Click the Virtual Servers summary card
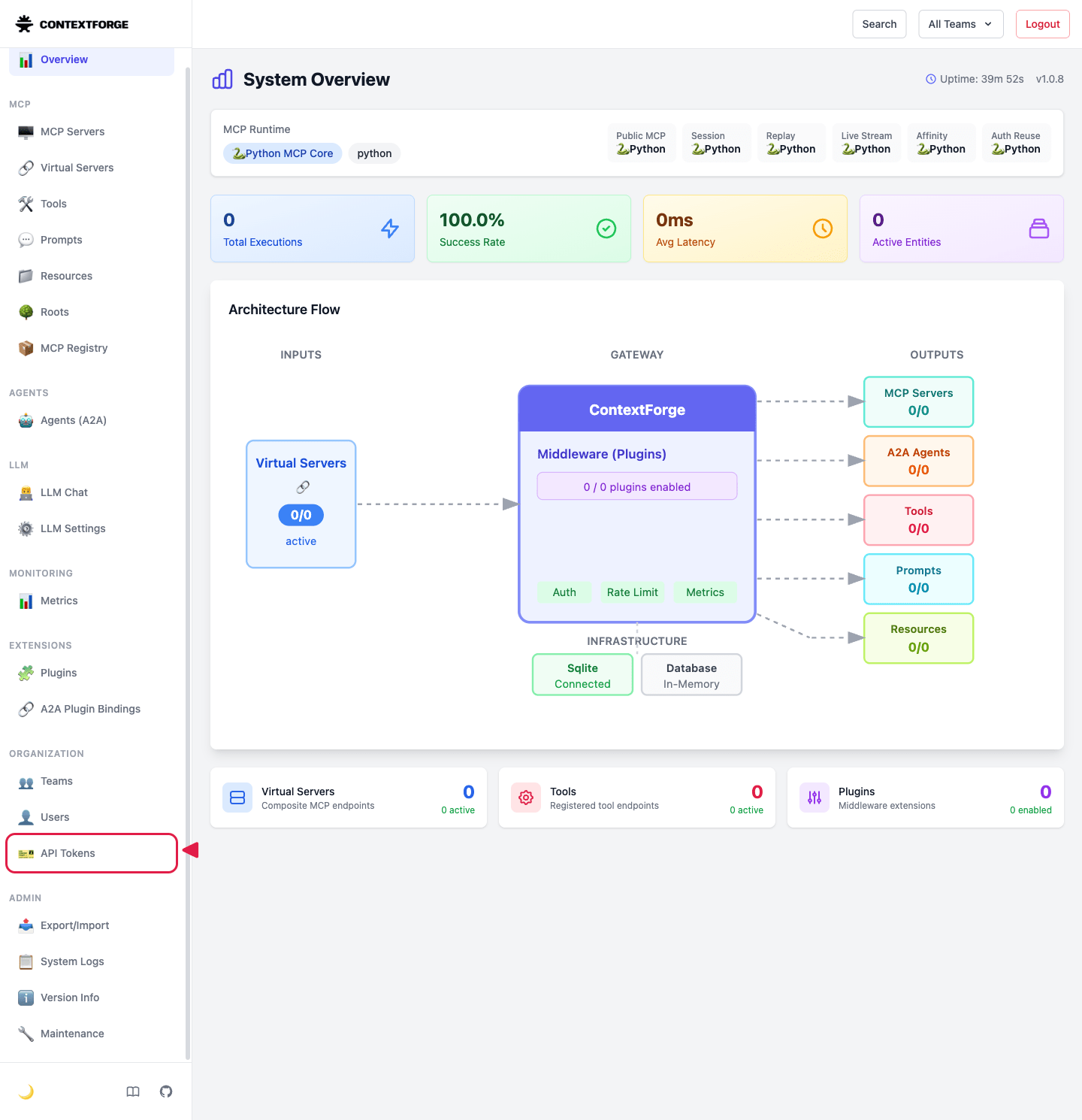This screenshot has height=1120, width=1082. (349, 798)
